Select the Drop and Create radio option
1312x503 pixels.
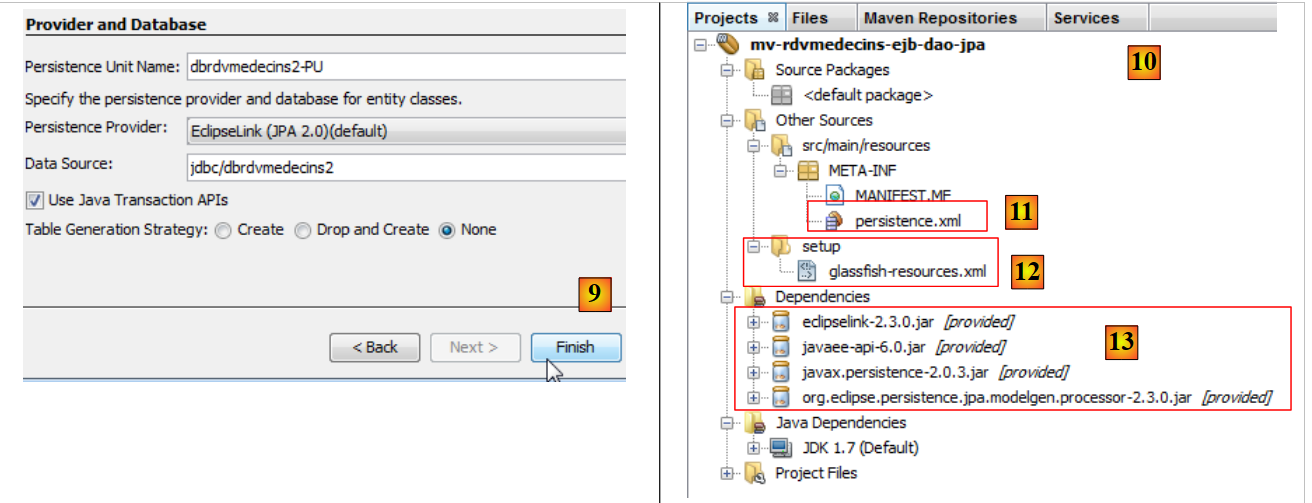click(x=303, y=230)
